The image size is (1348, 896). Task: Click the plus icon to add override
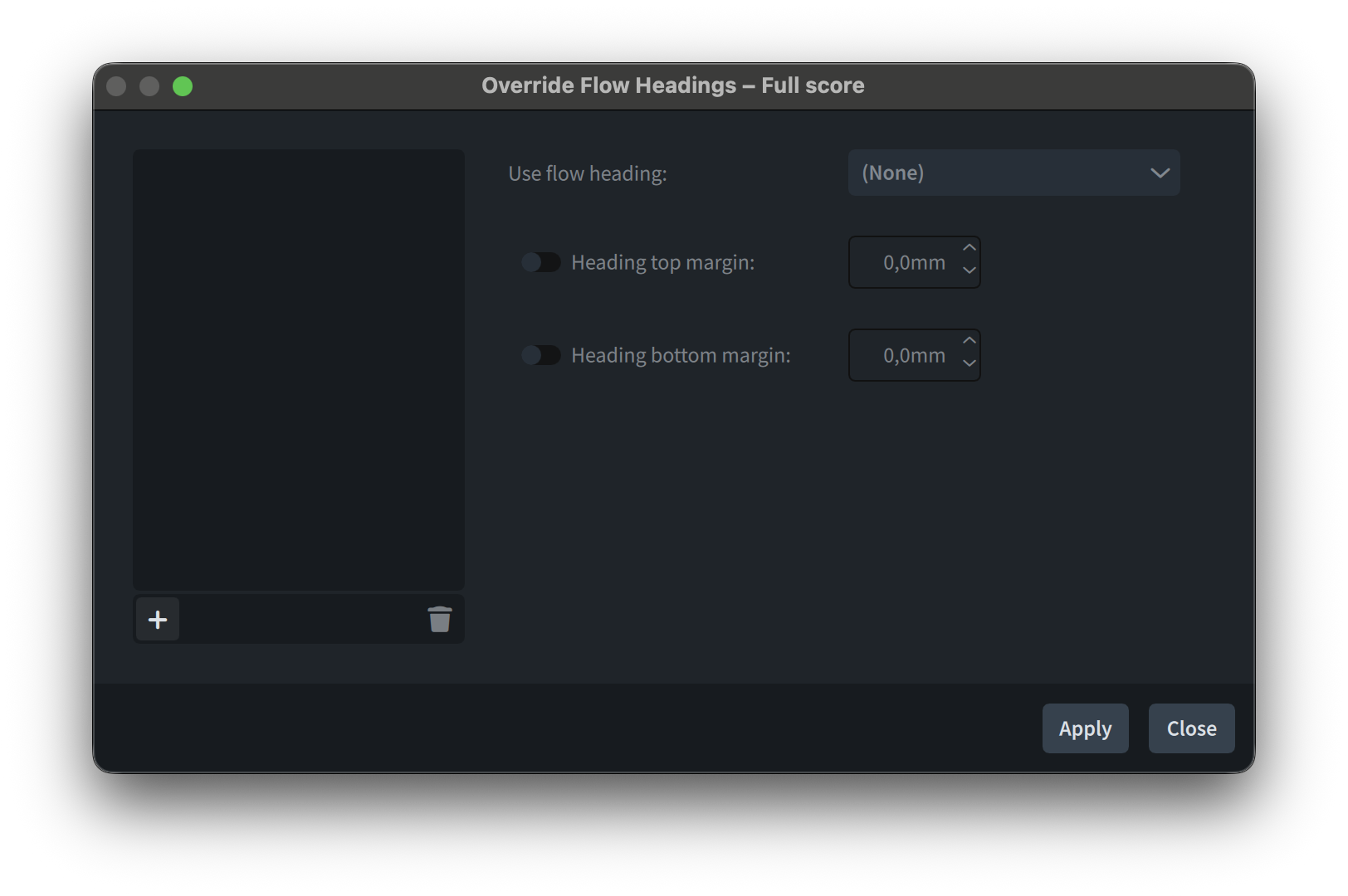pyautogui.click(x=158, y=620)
